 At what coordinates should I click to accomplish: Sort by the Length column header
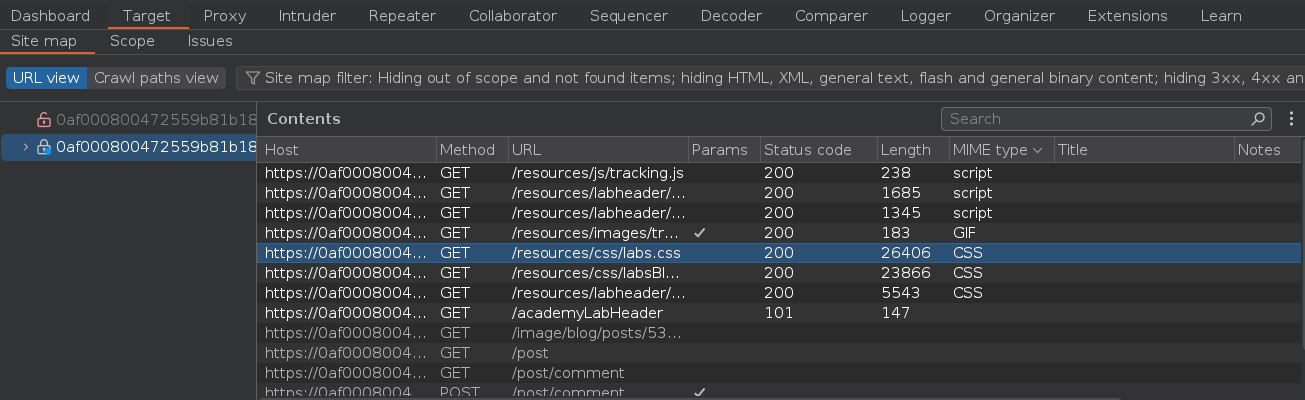pos(905,150)
